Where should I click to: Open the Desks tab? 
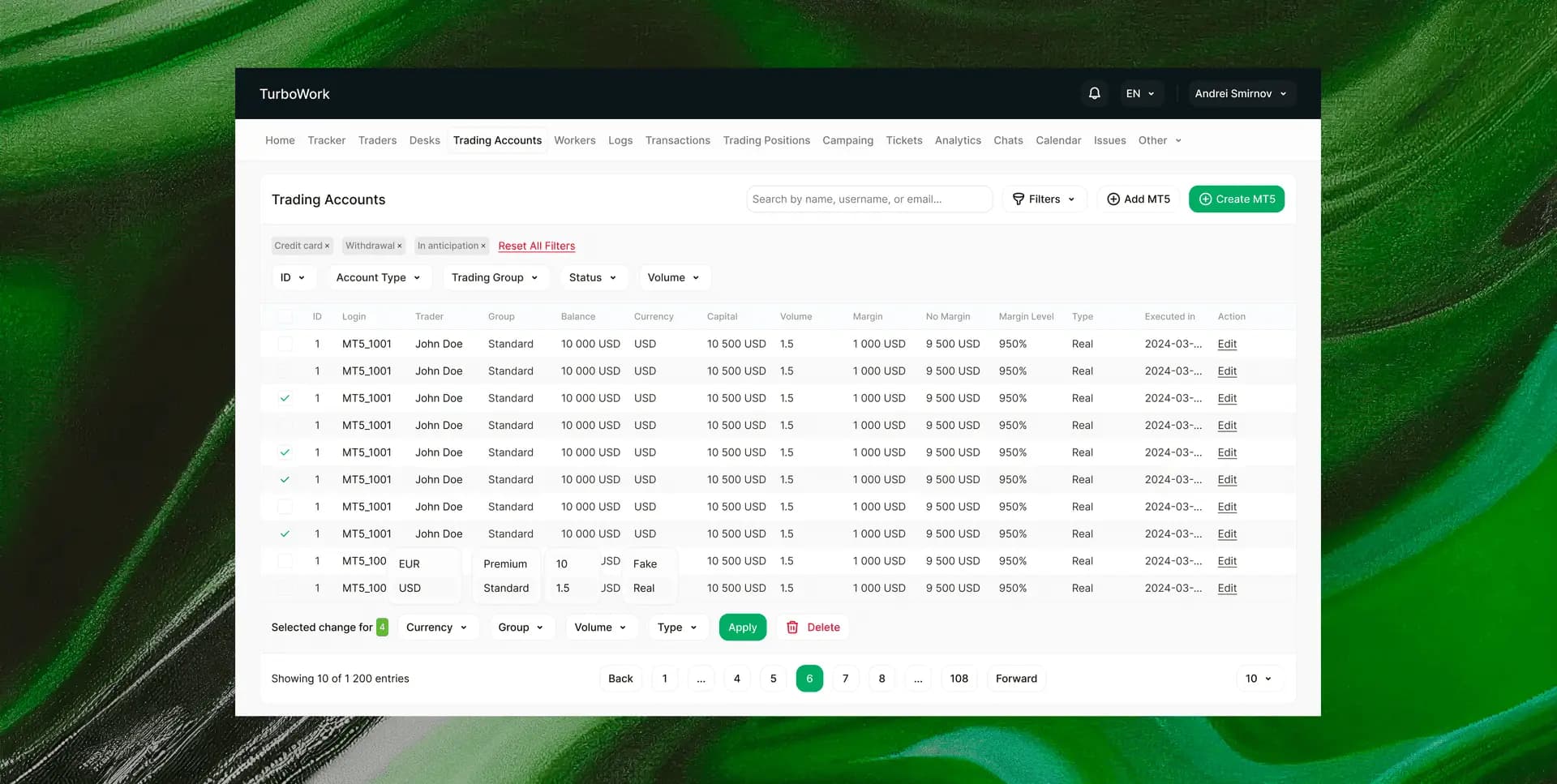point(425,140)
